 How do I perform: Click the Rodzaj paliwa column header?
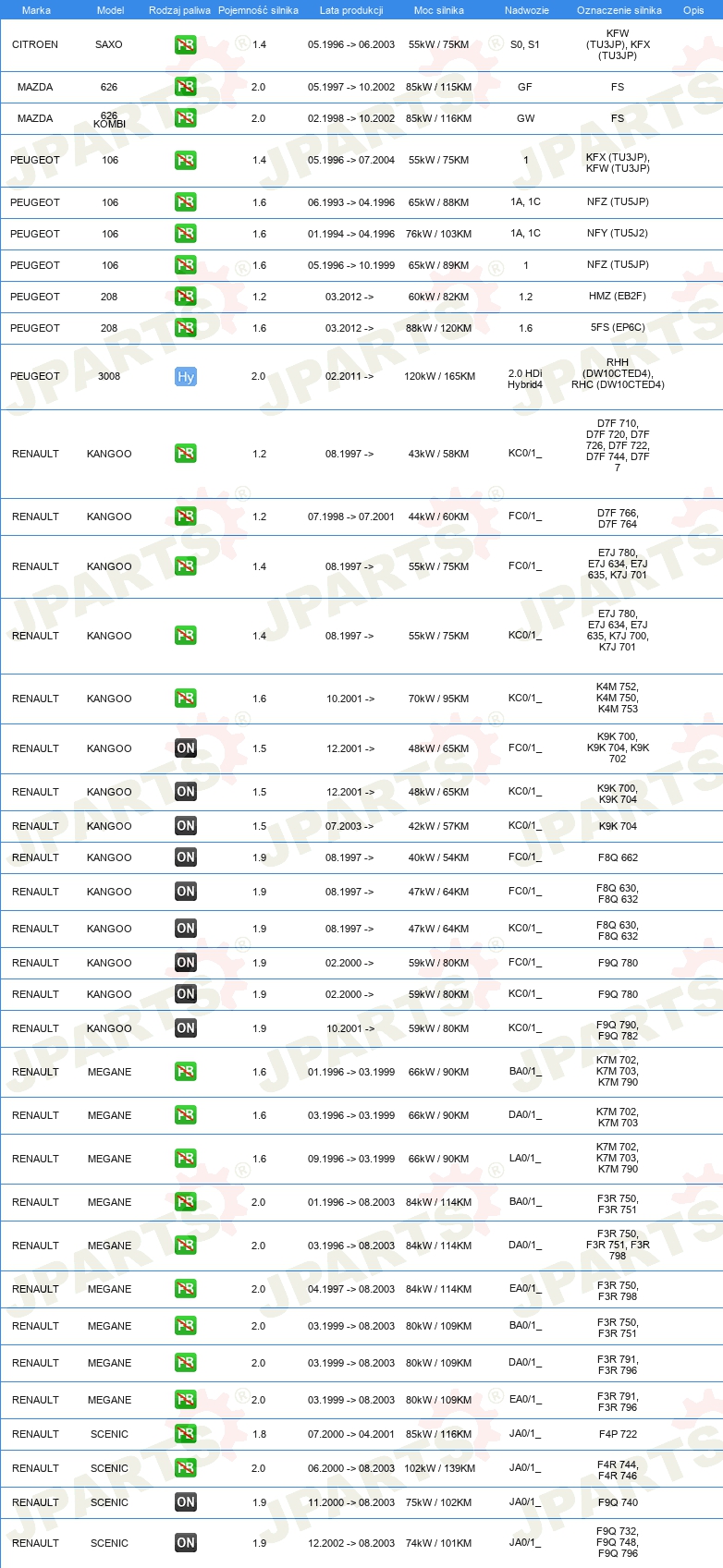tap(179, 10)
